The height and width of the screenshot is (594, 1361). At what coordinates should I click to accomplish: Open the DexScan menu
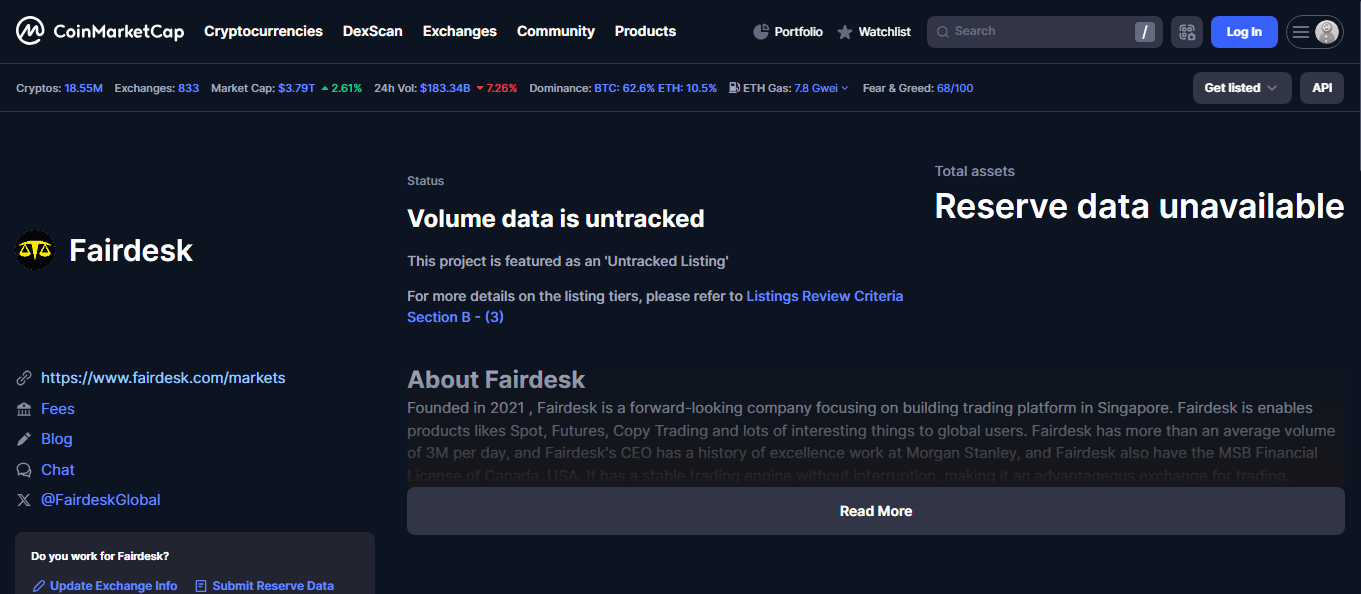372,31
